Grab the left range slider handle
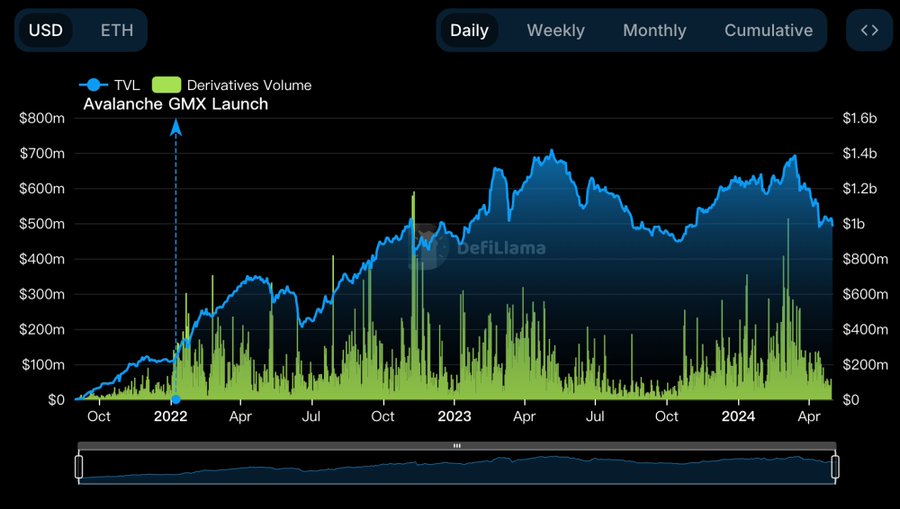The width and height of the screenshot is (900, 509). (x=79, y=467)
